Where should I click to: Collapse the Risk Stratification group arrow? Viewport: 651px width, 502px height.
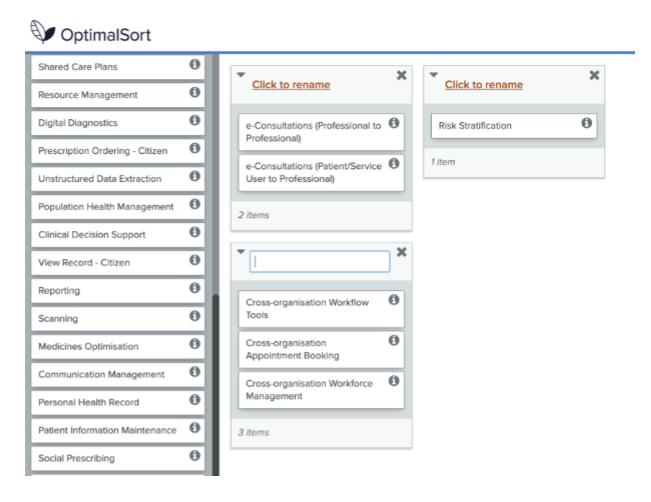(x=434, y=75)
